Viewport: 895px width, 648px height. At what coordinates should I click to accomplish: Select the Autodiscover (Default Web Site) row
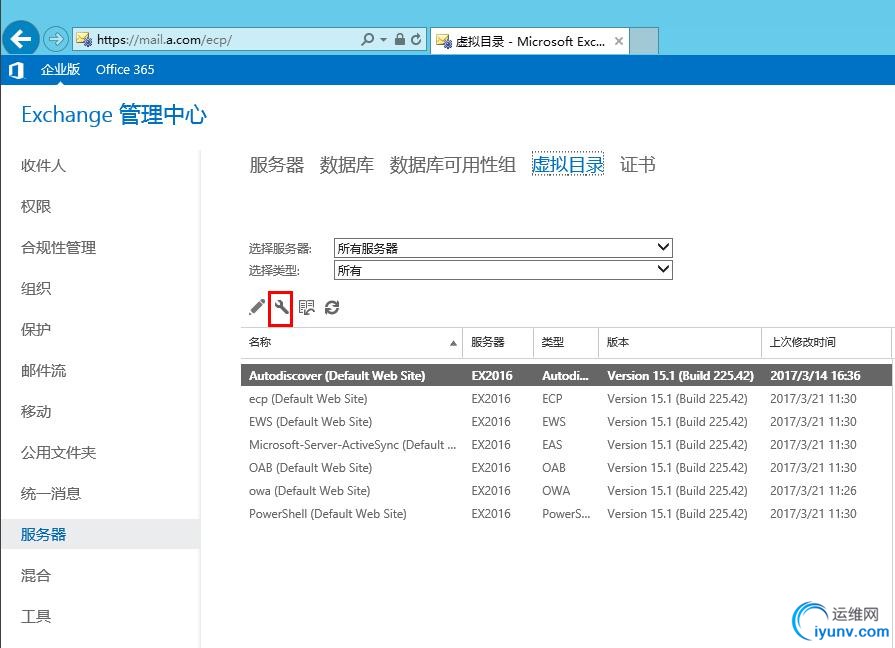pyautogui.click(x=566, y=376)
